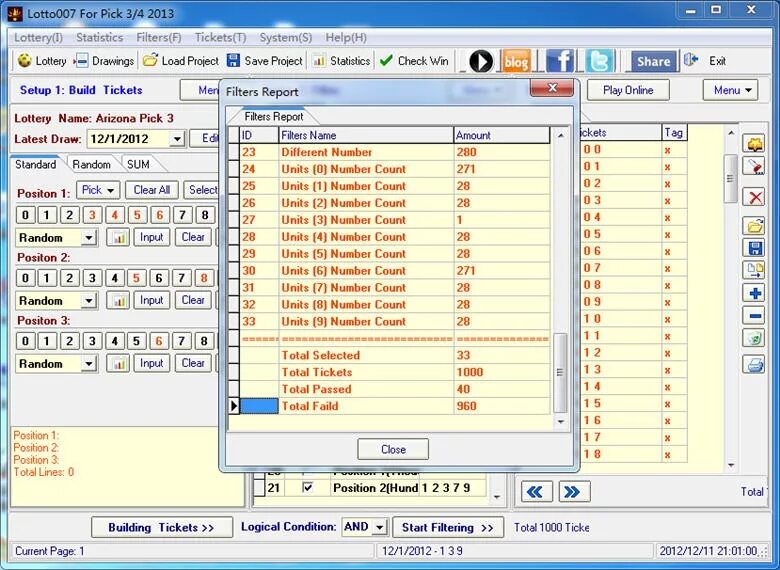Viewport: 780px width, 570px height.
Task: Click the Filters Report vertical scrollbar thumb
Action: point(560,373)
